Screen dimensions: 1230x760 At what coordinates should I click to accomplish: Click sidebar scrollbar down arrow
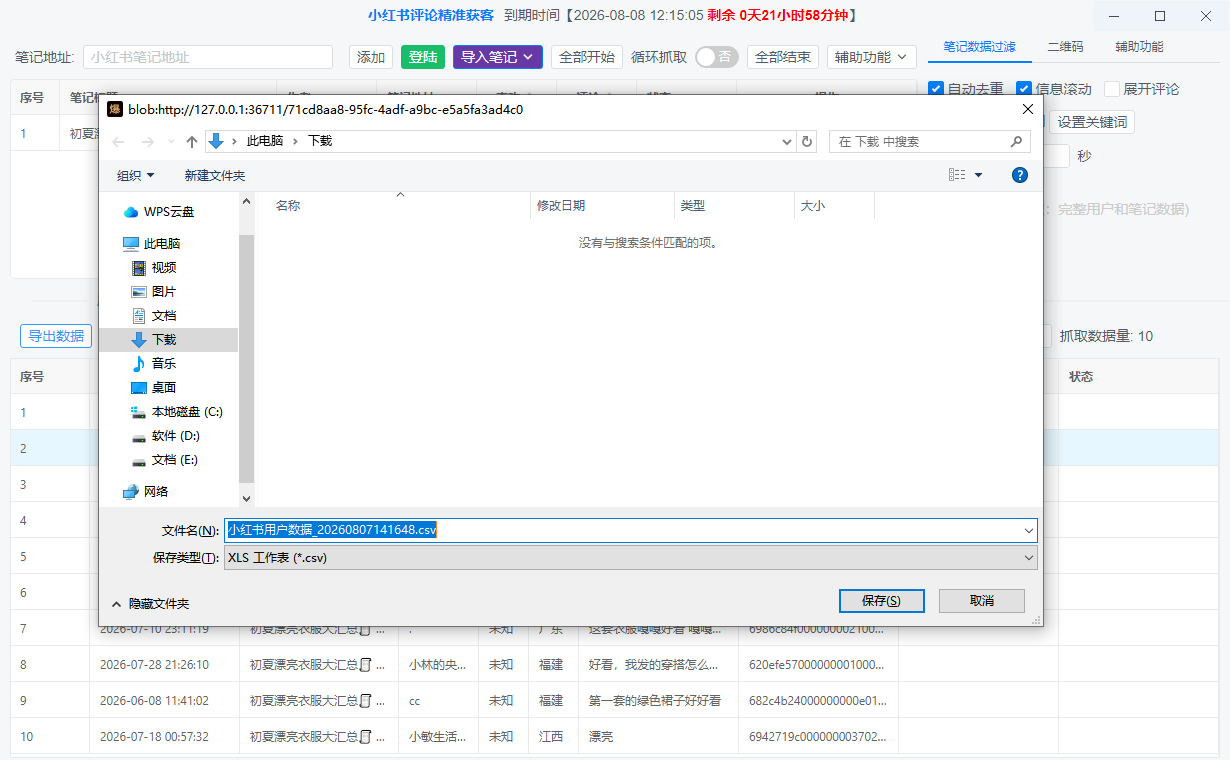[x=246, y=498]
